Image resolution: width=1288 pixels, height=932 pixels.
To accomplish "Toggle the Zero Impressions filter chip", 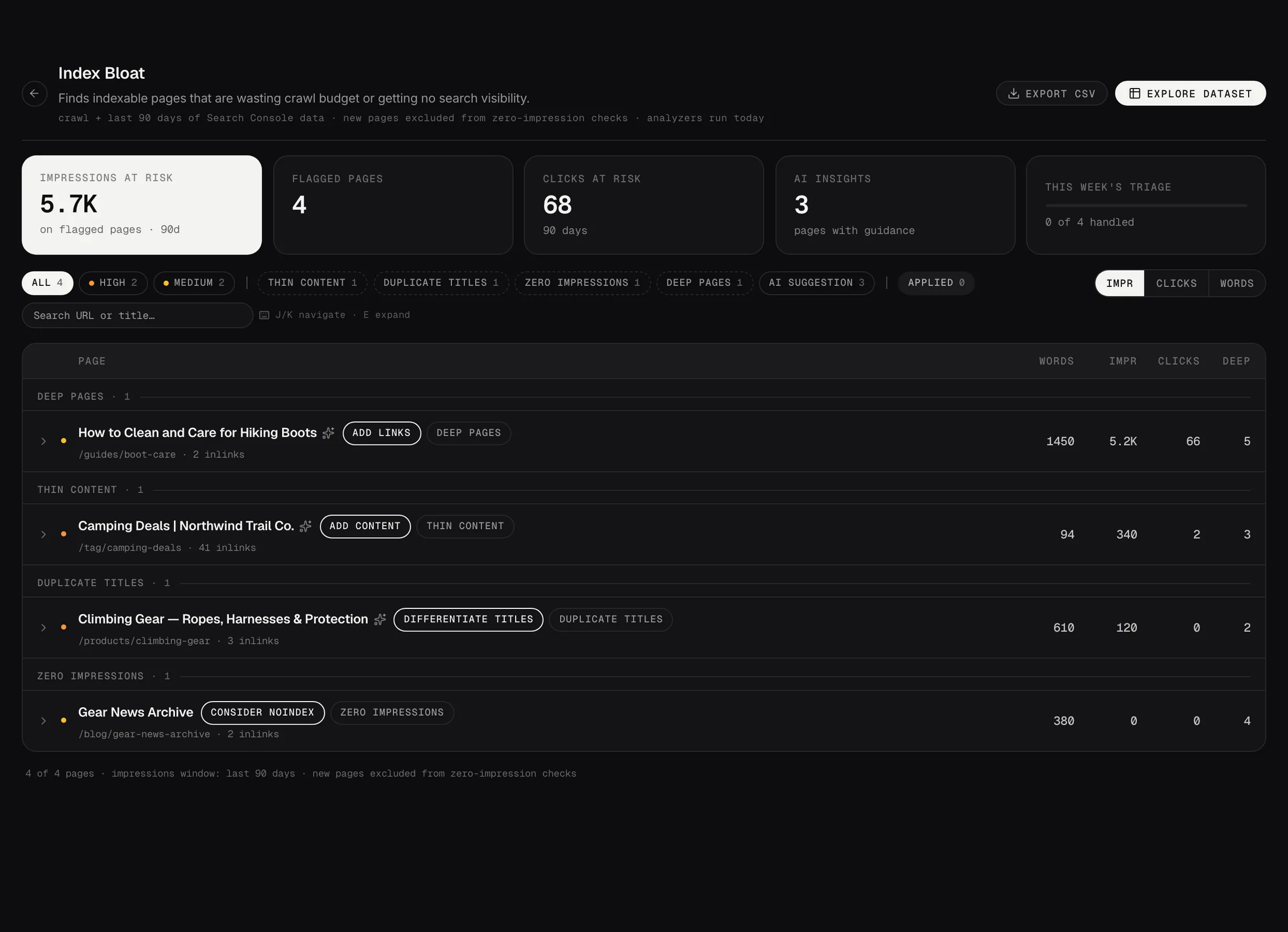I will click(x=582, y=283).
